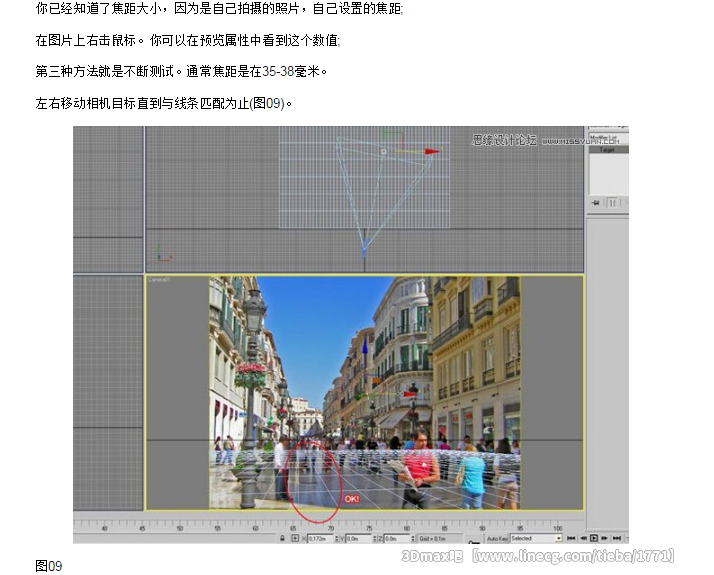
Task: Step to next frame button
Action: tap(605, 539)
